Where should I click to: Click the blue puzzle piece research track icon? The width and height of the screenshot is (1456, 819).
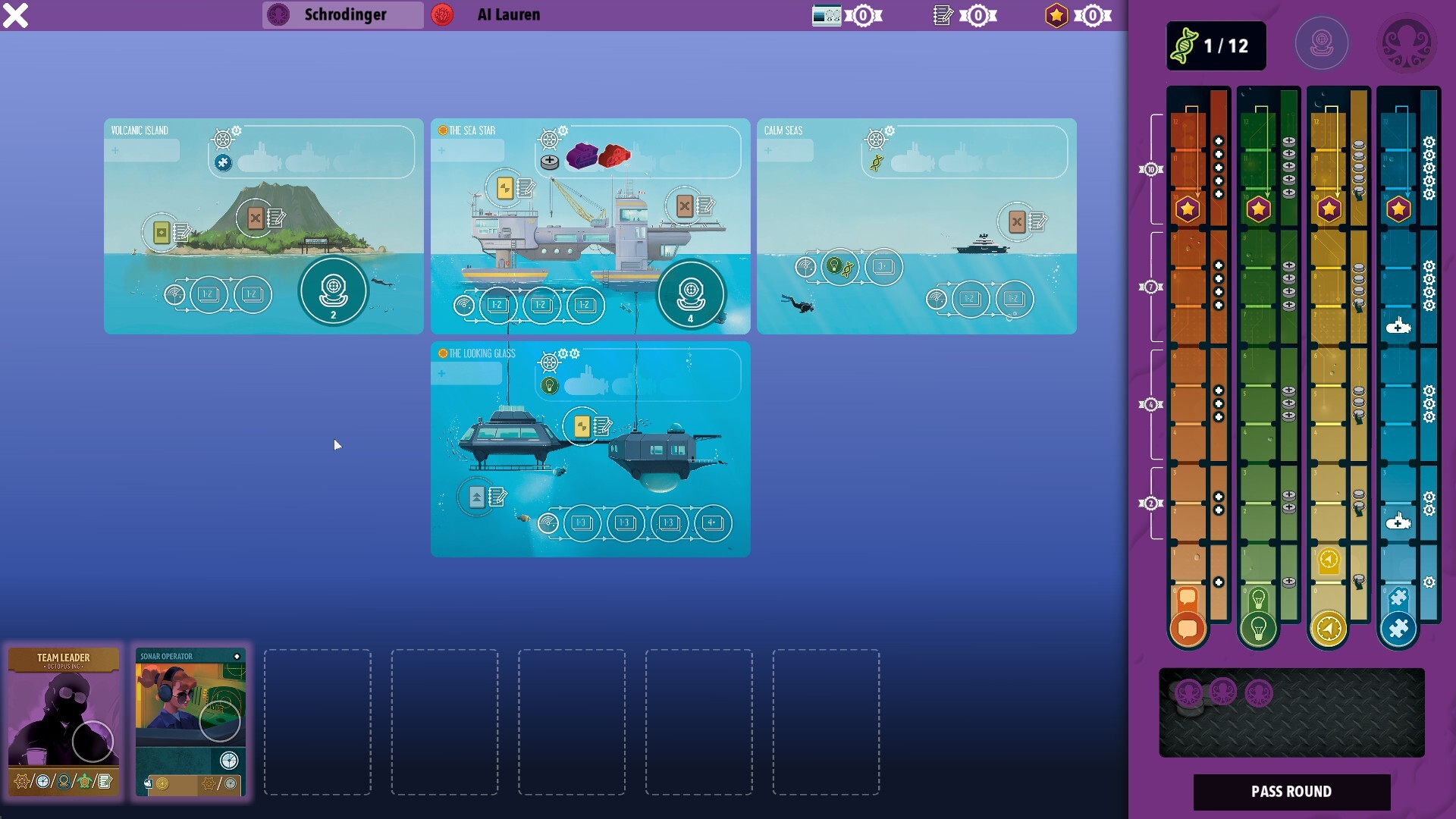pyautogui.click(x=1398, y=629)
